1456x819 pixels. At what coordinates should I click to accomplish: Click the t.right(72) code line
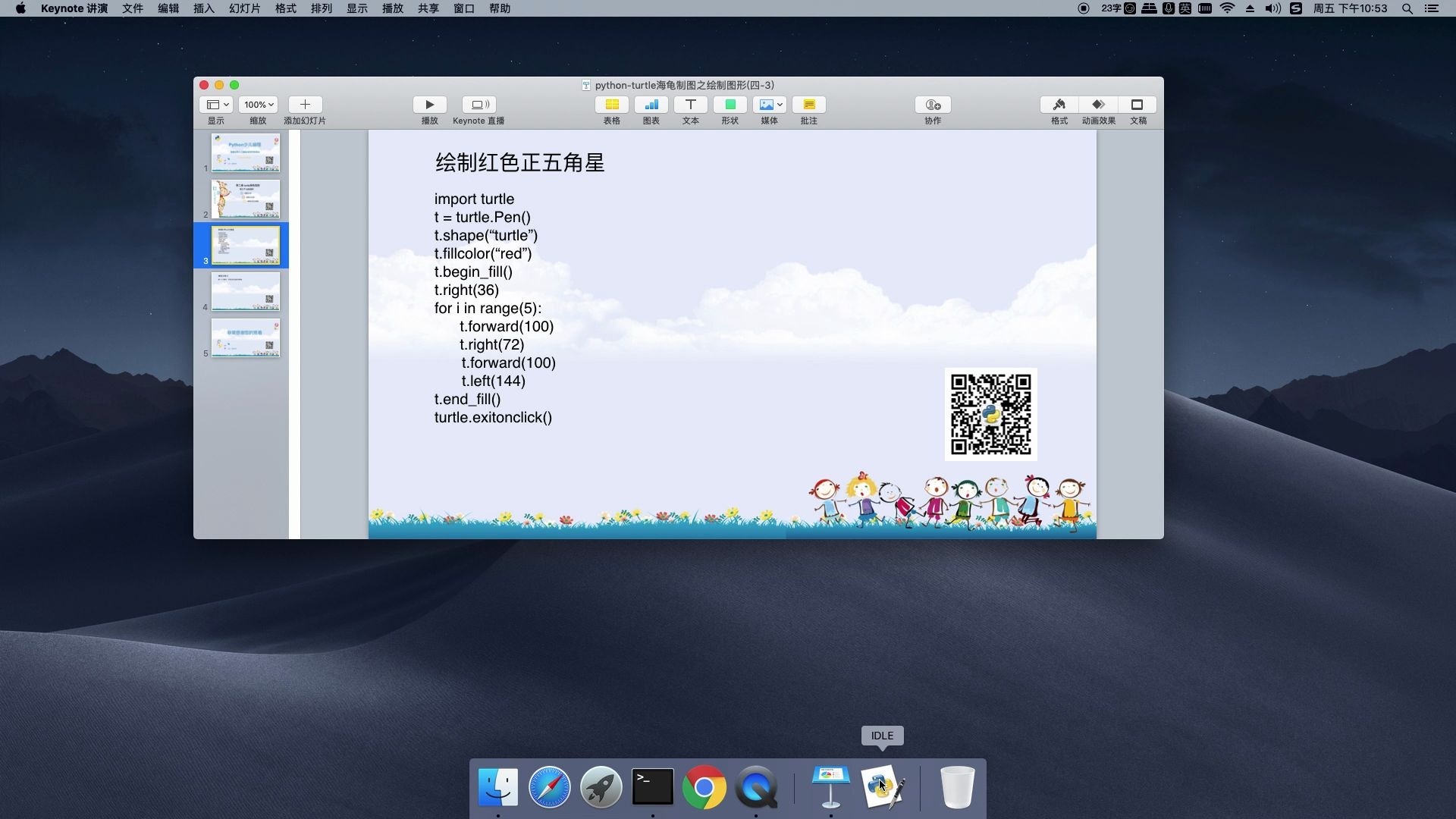tap(491, 344)
